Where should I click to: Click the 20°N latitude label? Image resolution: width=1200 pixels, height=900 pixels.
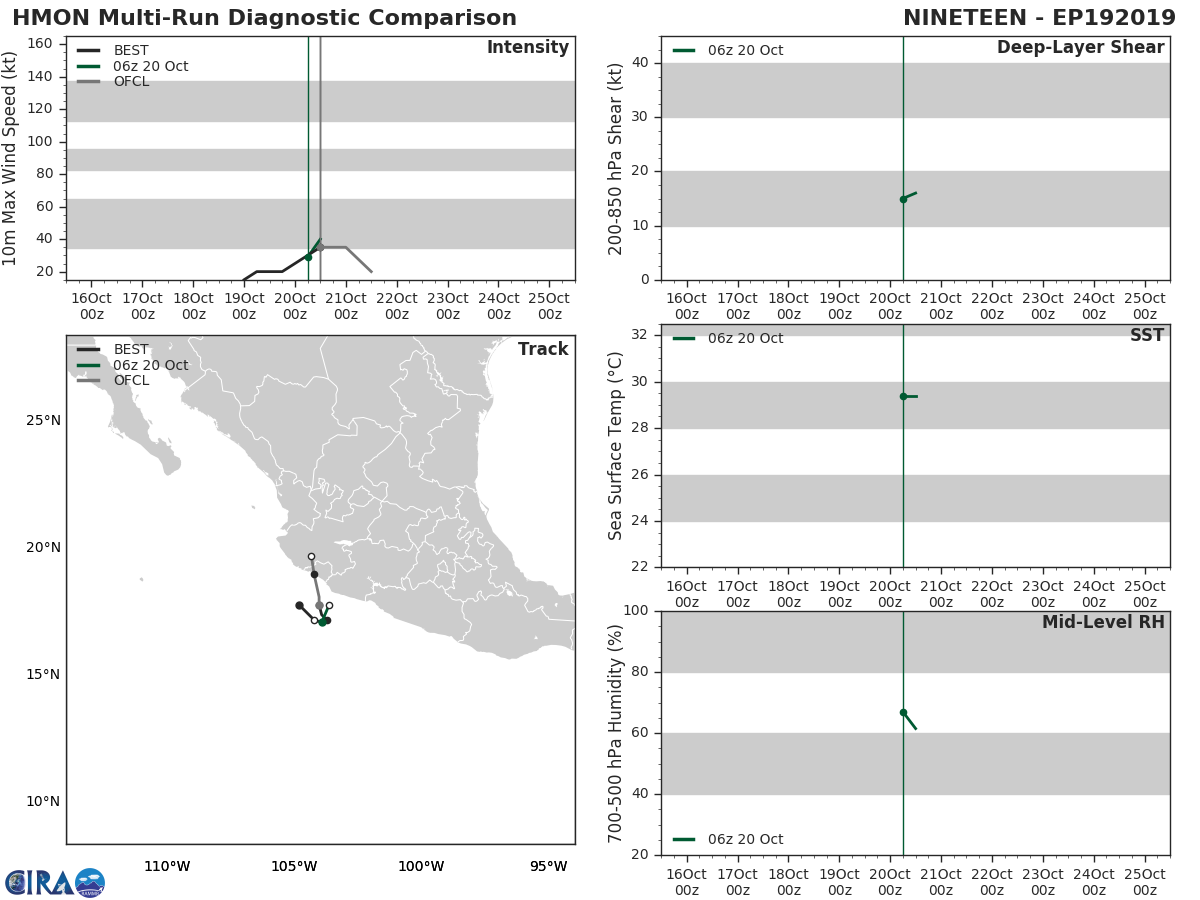point(43,547)
